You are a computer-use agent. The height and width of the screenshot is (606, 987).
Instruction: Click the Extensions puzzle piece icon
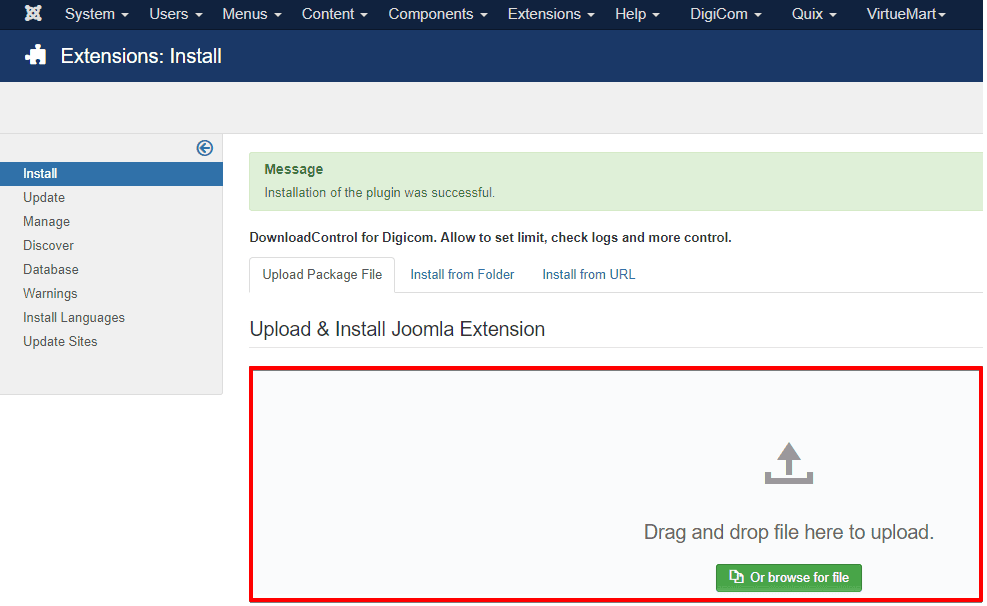point(36,56)
